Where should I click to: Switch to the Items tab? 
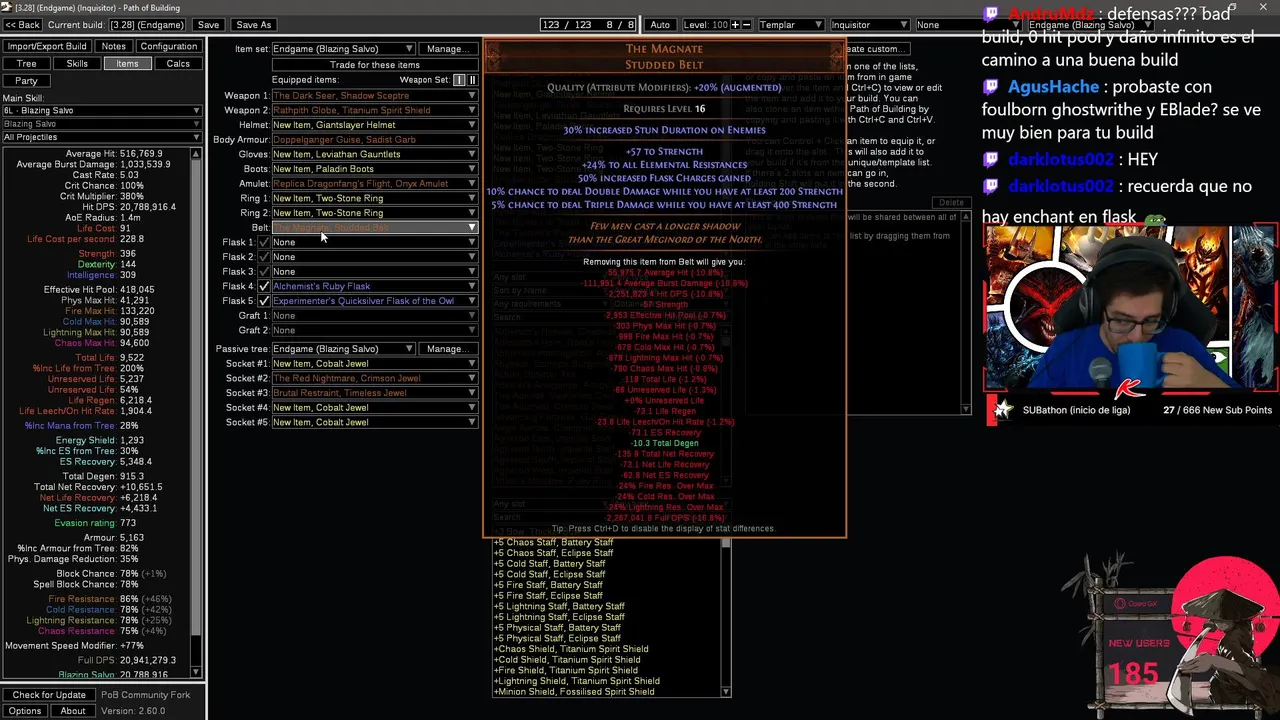127,64
